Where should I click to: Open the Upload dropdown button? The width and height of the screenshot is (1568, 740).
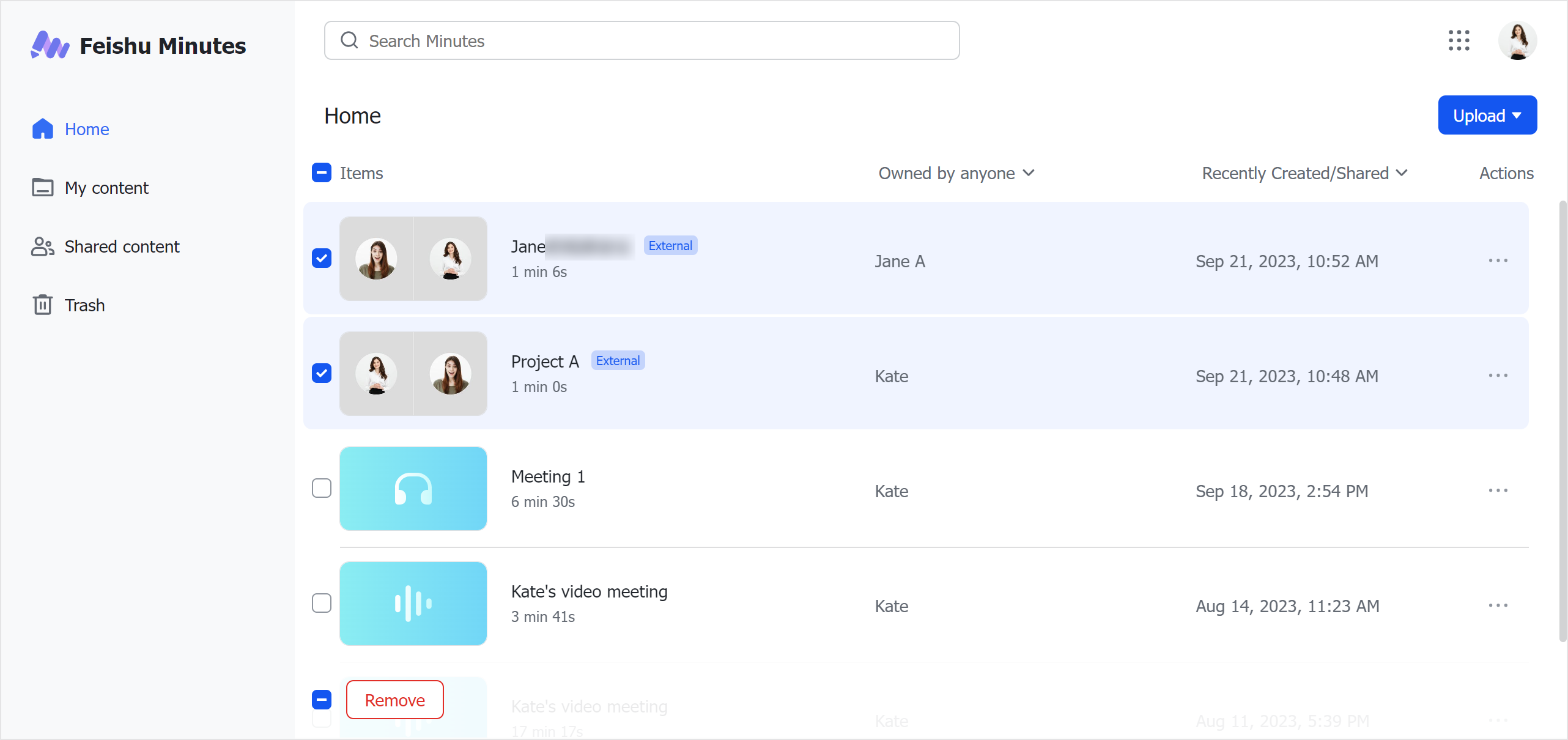1487,115
